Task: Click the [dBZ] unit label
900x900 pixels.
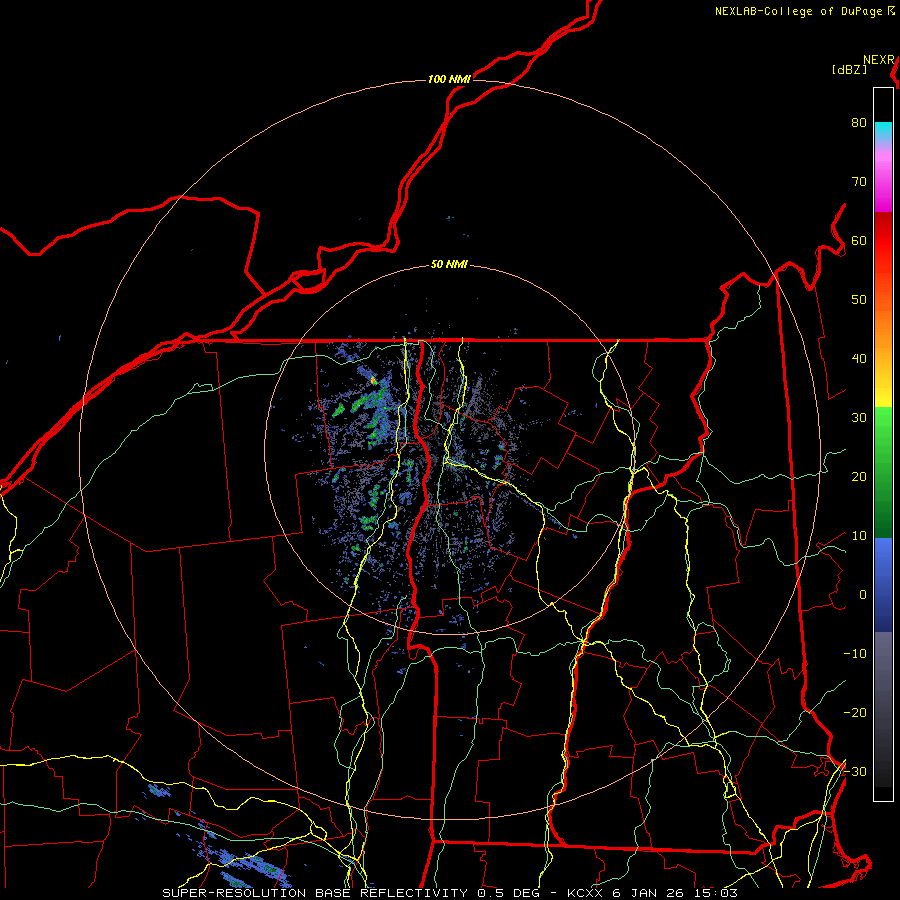Action: [849, 70]
